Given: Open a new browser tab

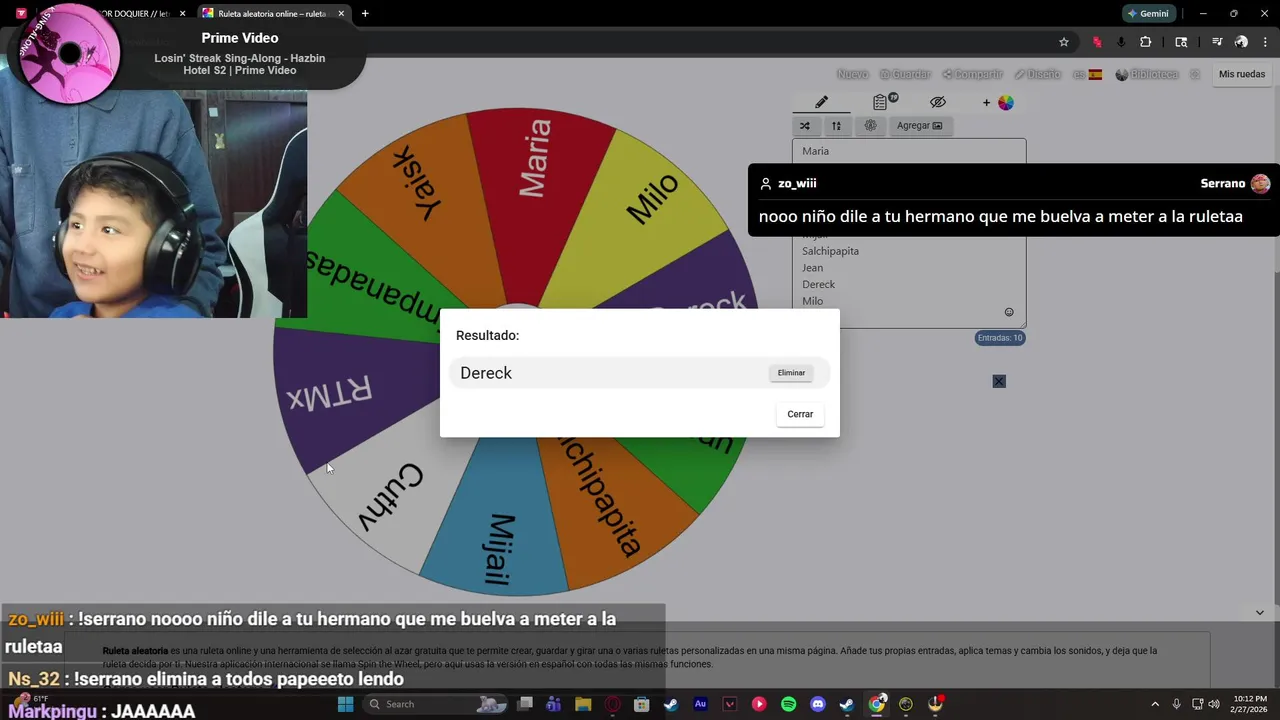Looking at the screenshot, I should click(365, 14).
